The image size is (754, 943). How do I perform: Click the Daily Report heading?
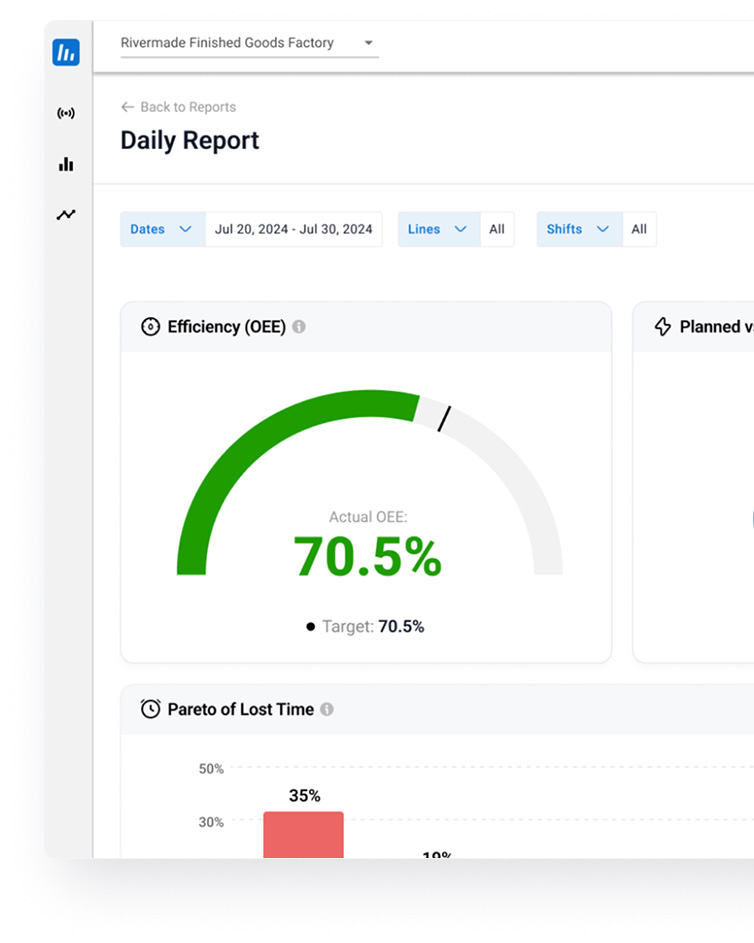pos(189,141)
